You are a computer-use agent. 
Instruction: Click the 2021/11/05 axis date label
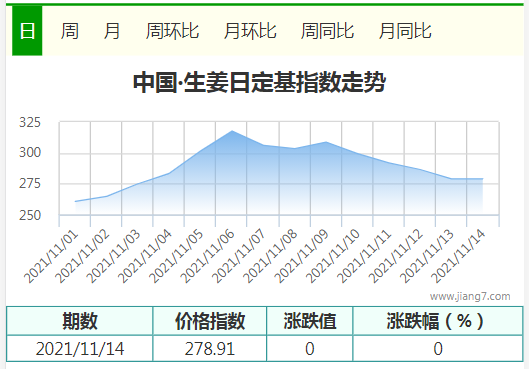[x=176, y=256]
